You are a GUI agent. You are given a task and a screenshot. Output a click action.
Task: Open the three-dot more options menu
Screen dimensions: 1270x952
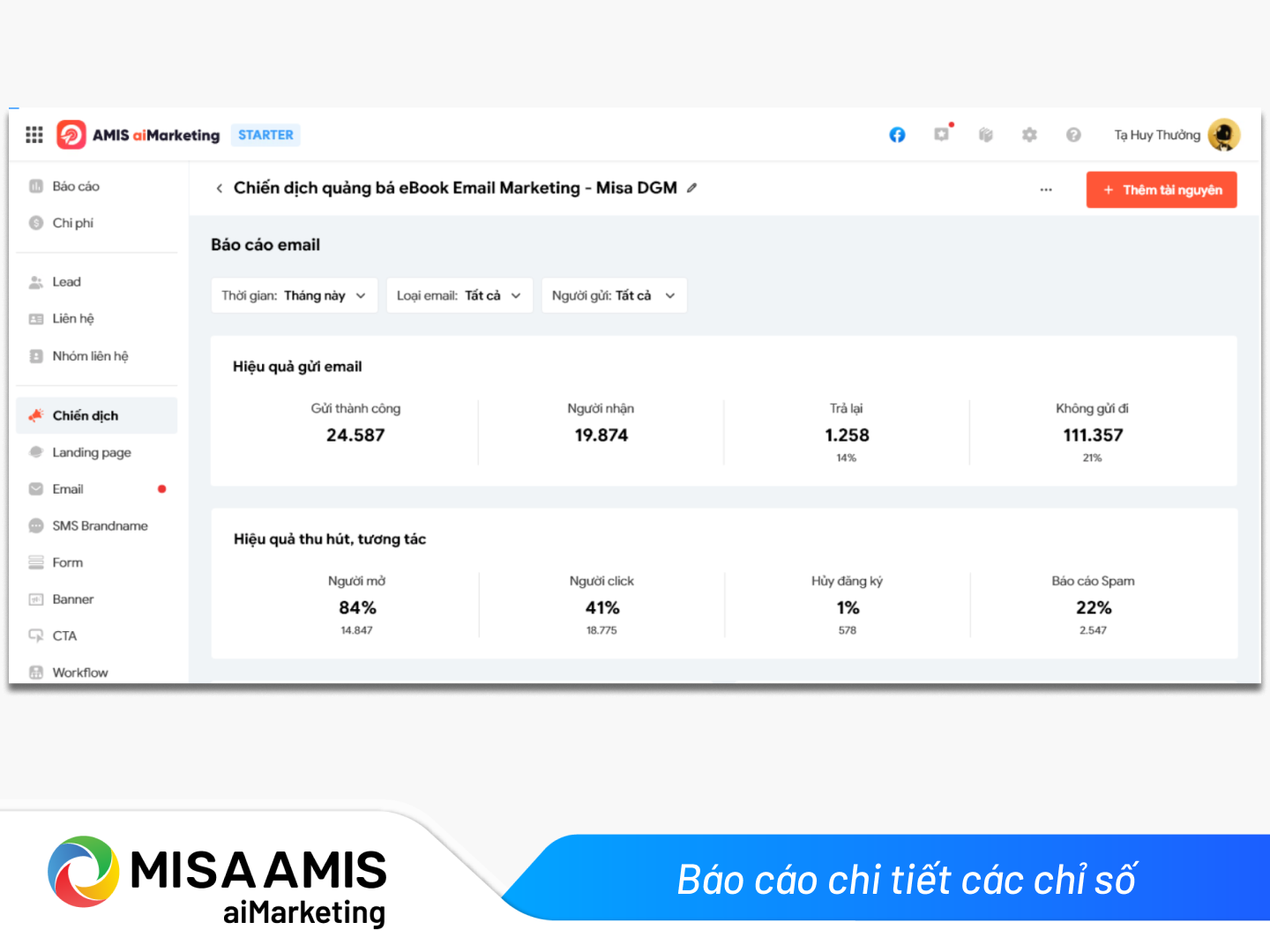(x=1046, y=190)
